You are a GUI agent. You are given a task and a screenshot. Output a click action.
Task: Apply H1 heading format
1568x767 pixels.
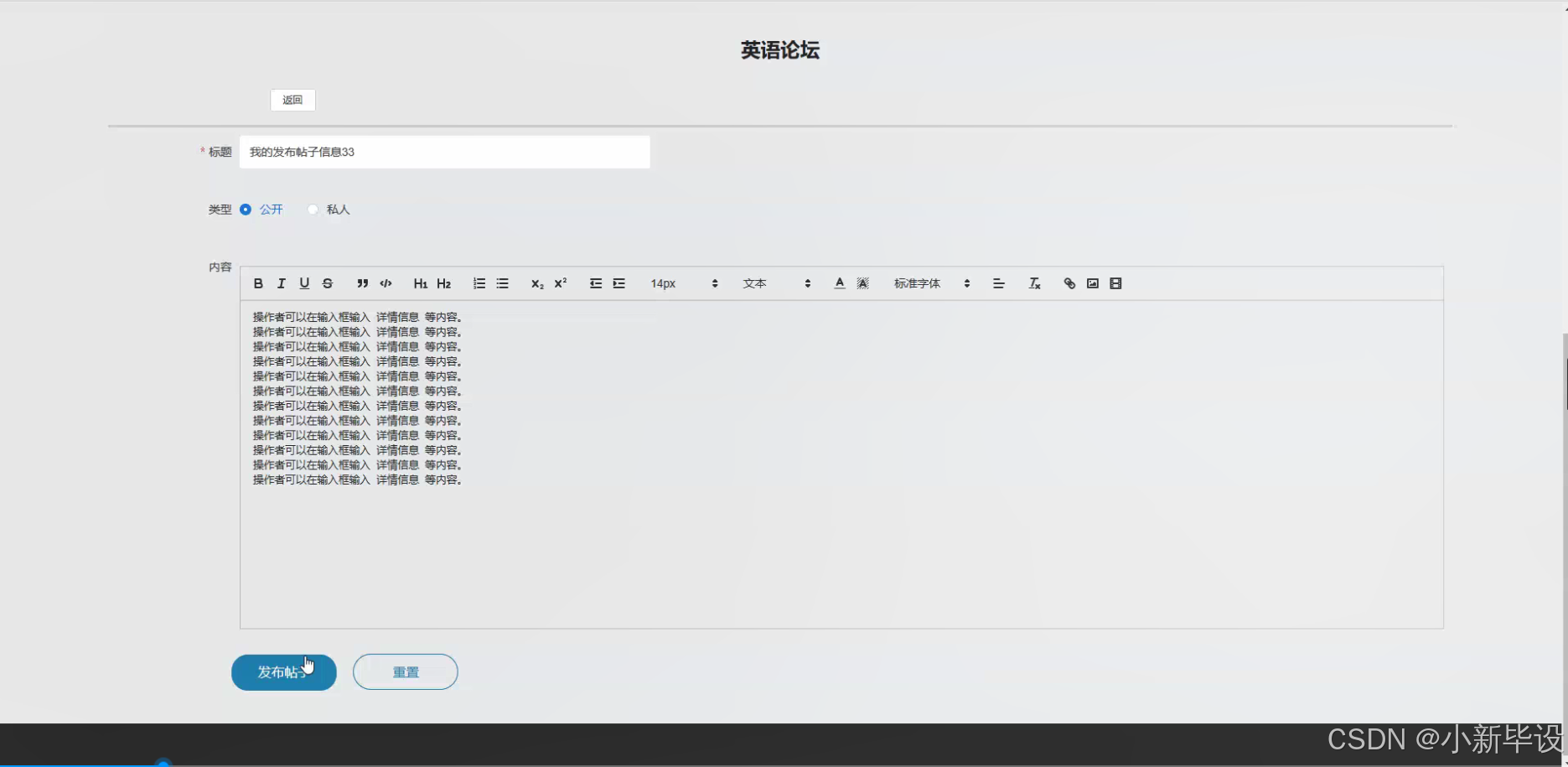click(x=420, y=283)
